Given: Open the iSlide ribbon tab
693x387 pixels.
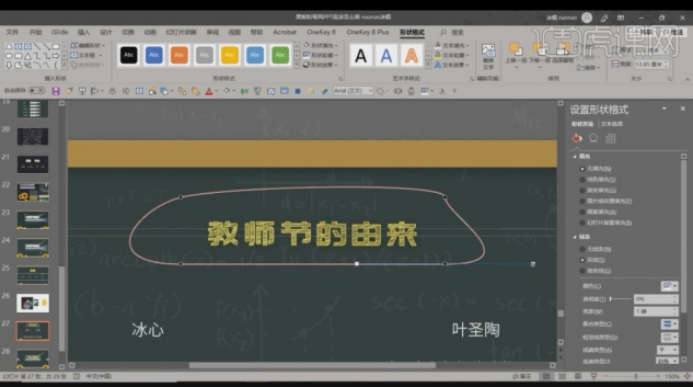Looking at the screenshot, I should pos(60,32).
